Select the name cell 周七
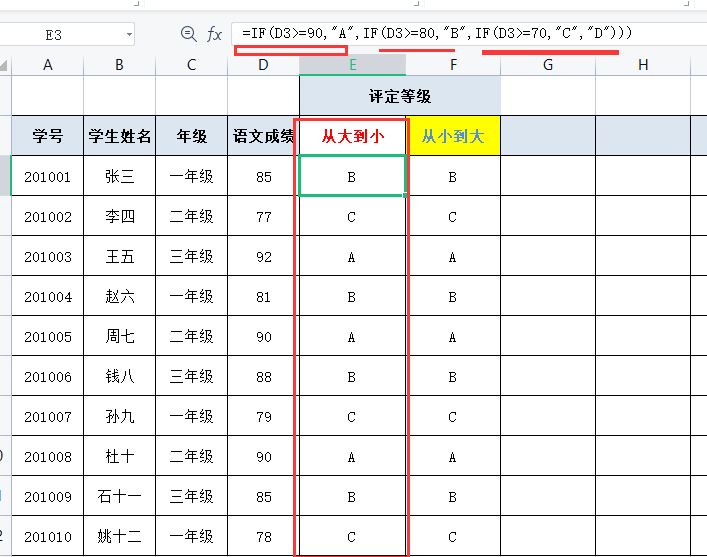This screenshot has width=707, height=557. coord(119,336)
